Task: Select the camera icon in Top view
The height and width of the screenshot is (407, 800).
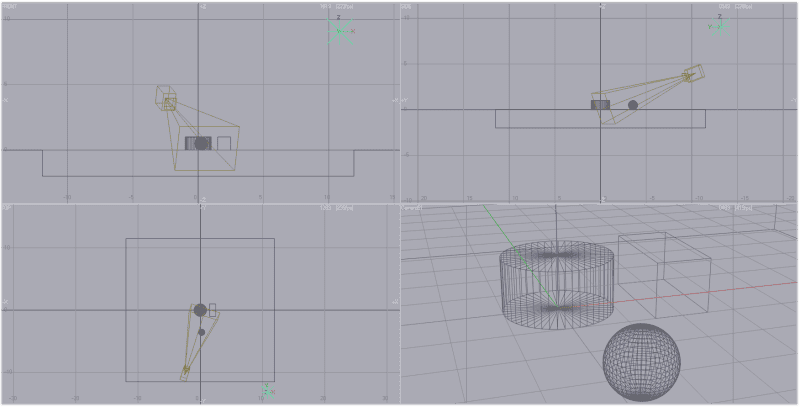Action: pyautogui.click(x=186, y=371)
